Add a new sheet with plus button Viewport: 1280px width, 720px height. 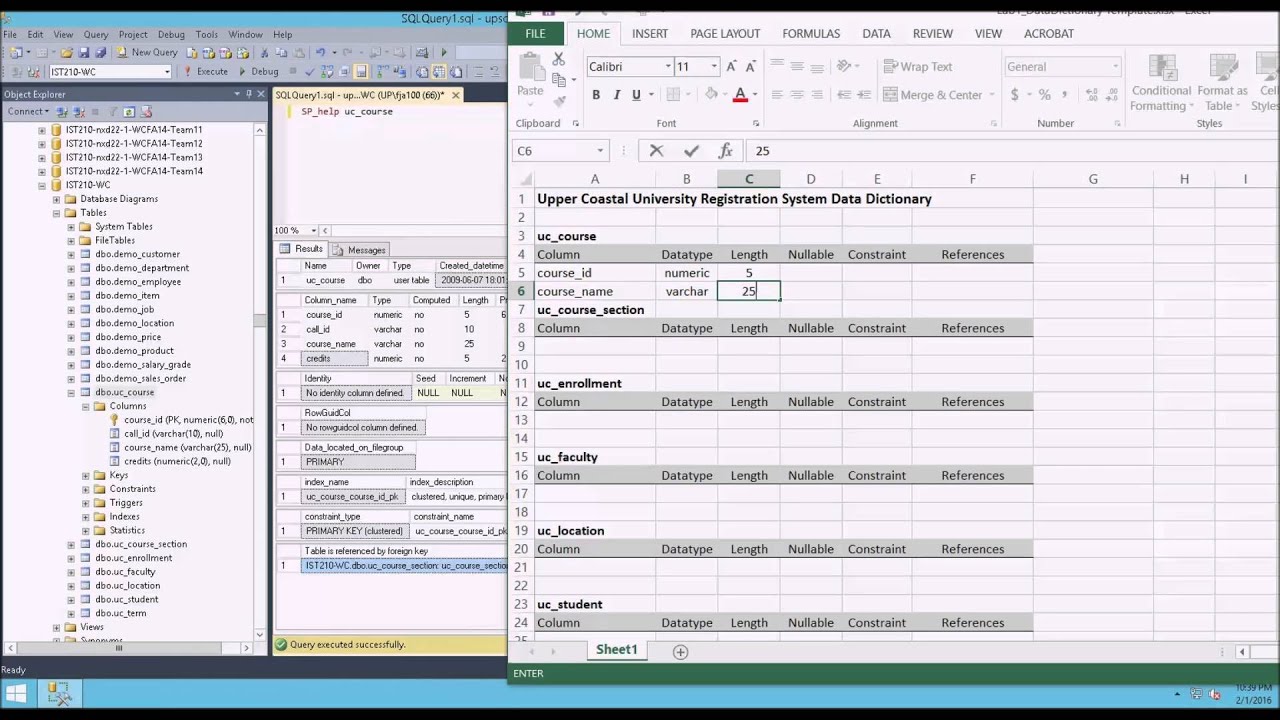point(680,652)
